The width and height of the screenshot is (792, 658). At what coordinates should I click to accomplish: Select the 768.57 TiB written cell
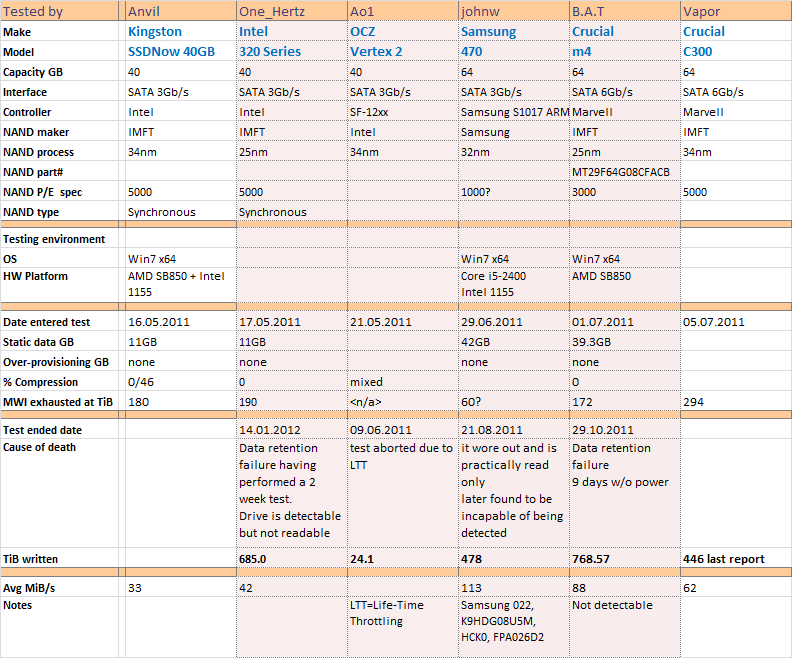coord(625,559)
